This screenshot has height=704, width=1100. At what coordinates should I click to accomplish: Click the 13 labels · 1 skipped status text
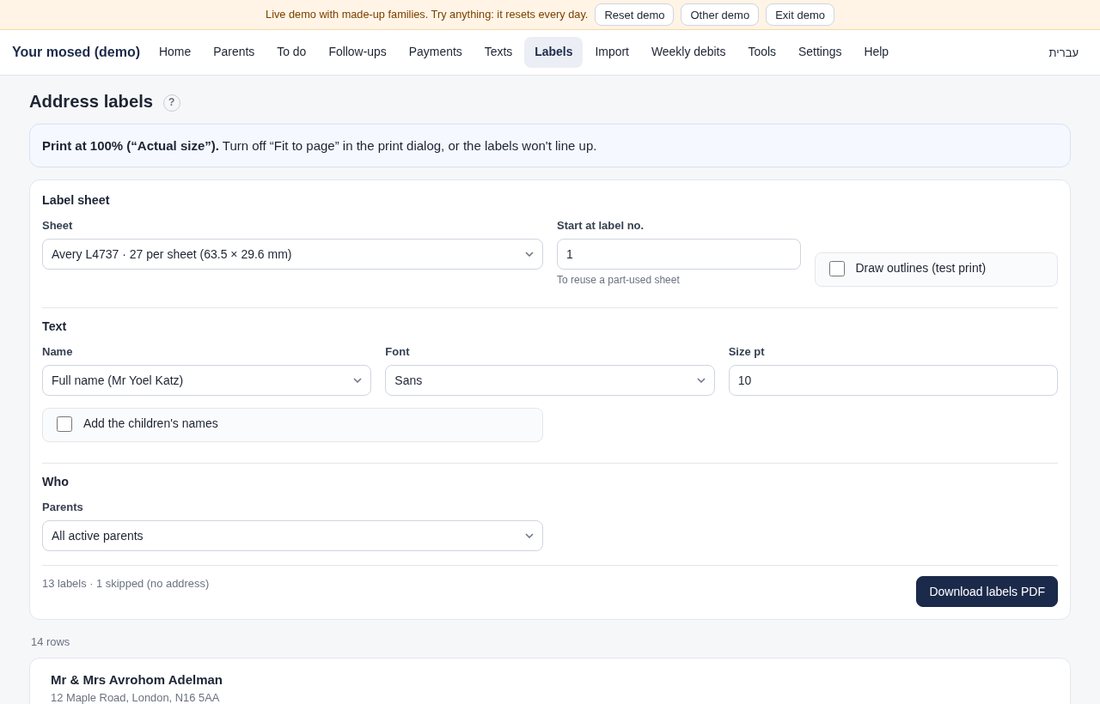coord(126,583)
